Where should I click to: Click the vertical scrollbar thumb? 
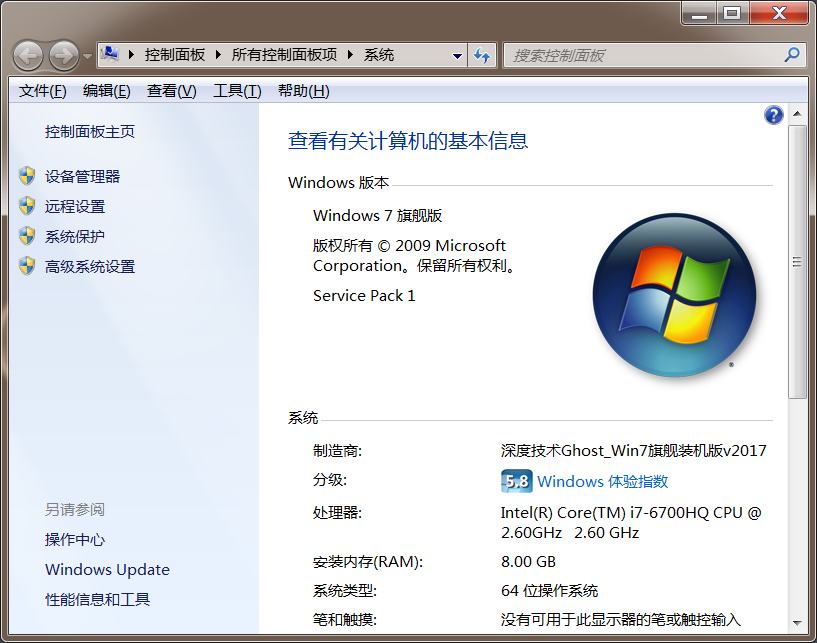coord(797,262)
